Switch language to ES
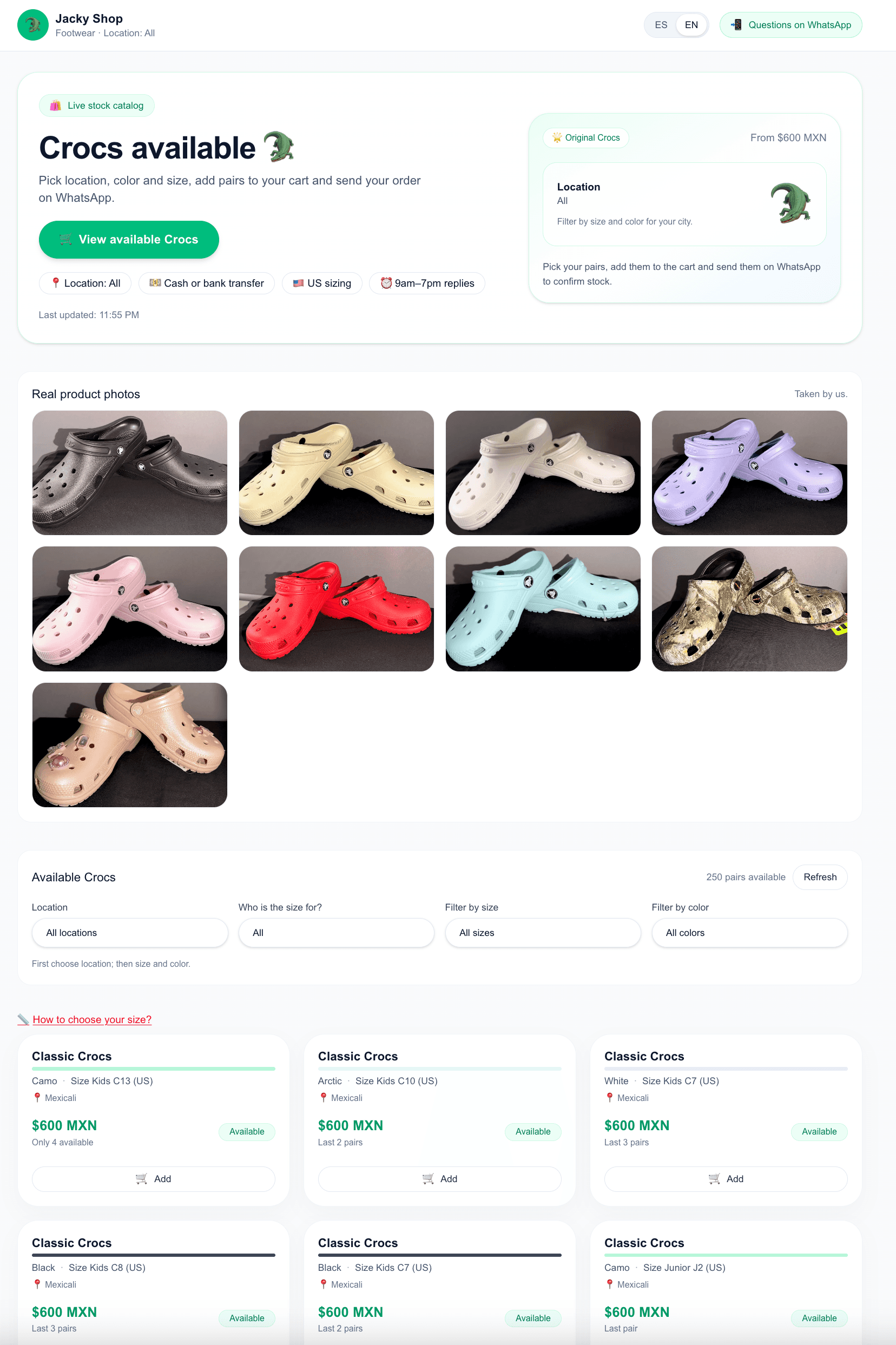This screenshot has width=896, height=1345. (x=661, y=25)
